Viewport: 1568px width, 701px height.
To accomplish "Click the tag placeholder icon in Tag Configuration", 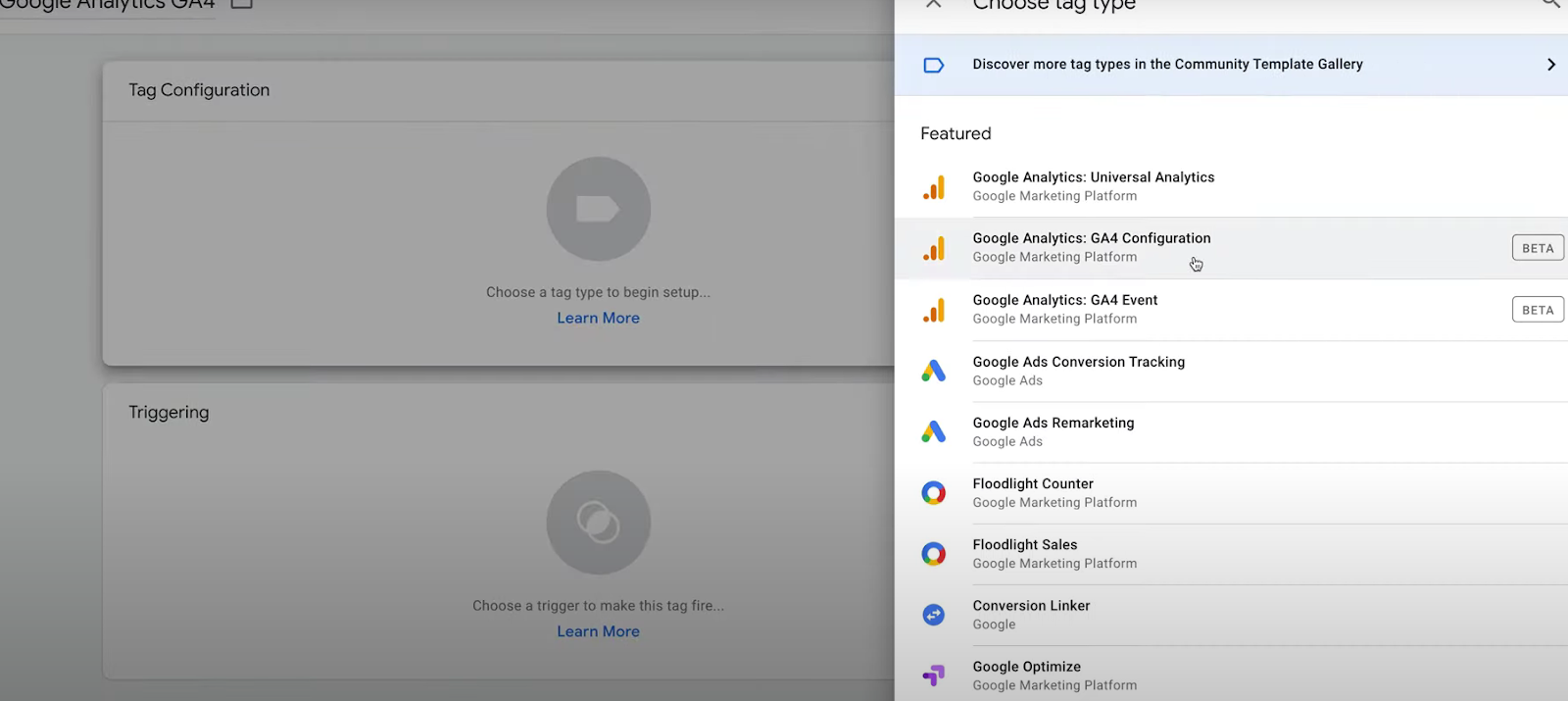I will point(599,209).
